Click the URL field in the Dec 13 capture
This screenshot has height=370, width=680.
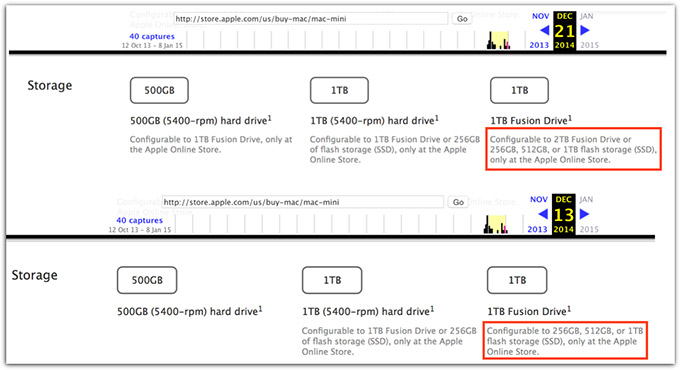point(302,202)
